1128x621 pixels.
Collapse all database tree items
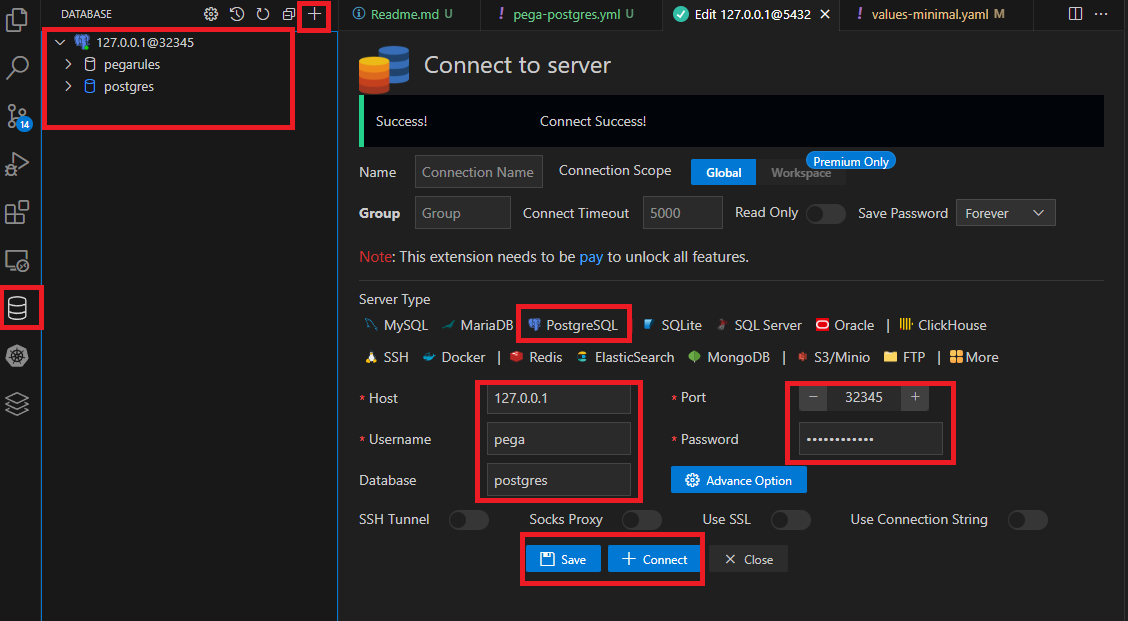(288, 14)
